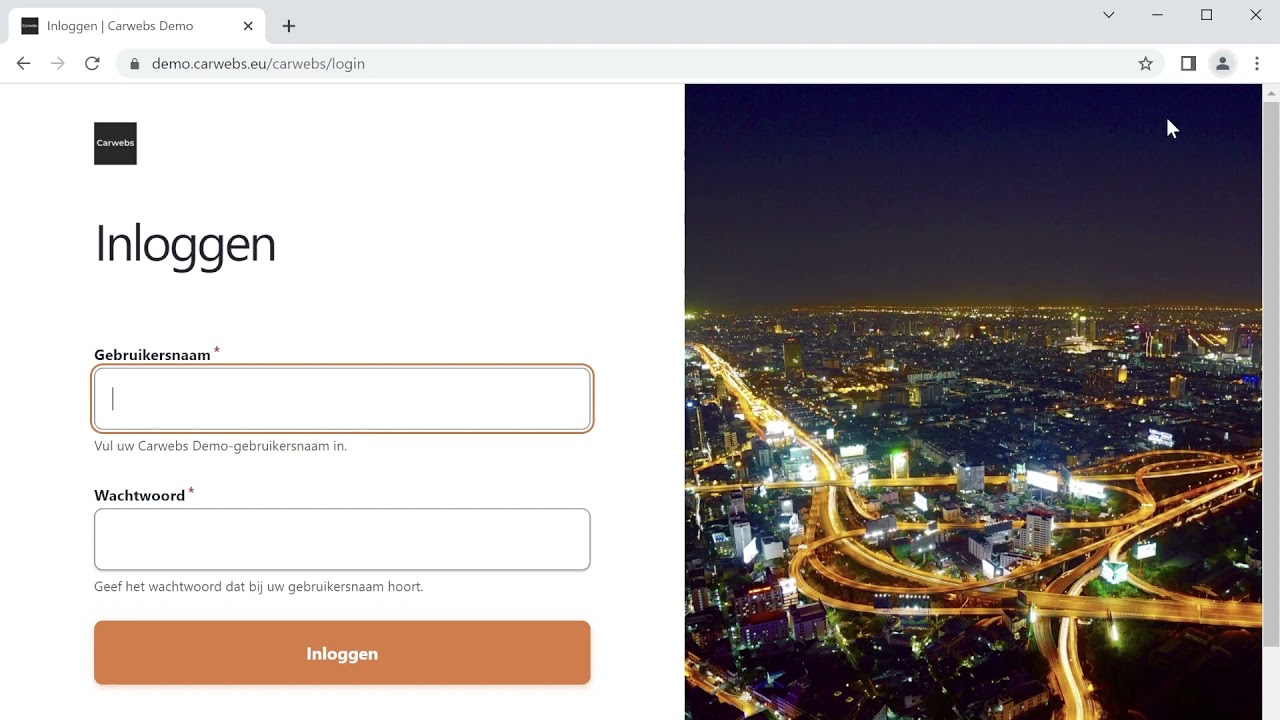Screen dimensions: 1280x720
Task: Click the address bar URL demo.carwebs.eu/carwebs/login
Action: pyautogui.click(x=258, y=63)
